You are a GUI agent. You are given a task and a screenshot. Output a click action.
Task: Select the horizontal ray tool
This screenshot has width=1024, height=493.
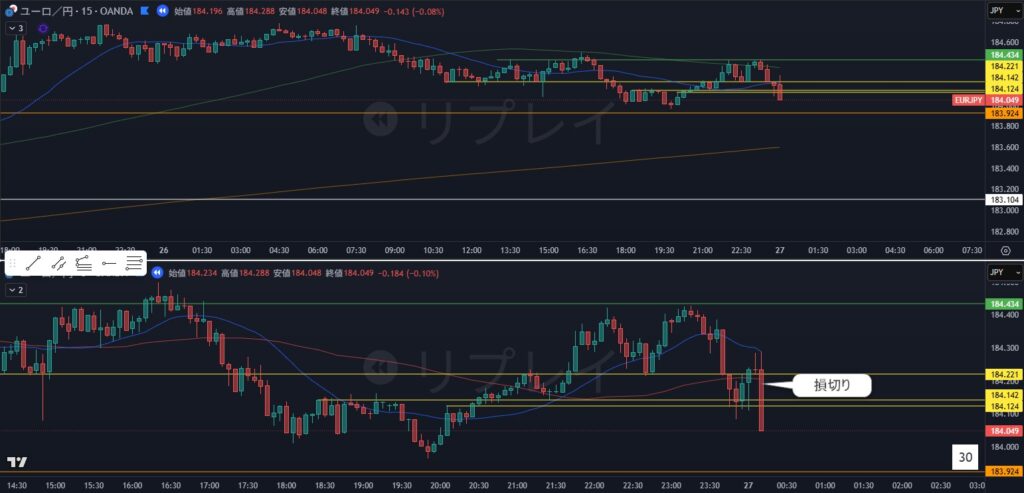[x=109, y=264]
